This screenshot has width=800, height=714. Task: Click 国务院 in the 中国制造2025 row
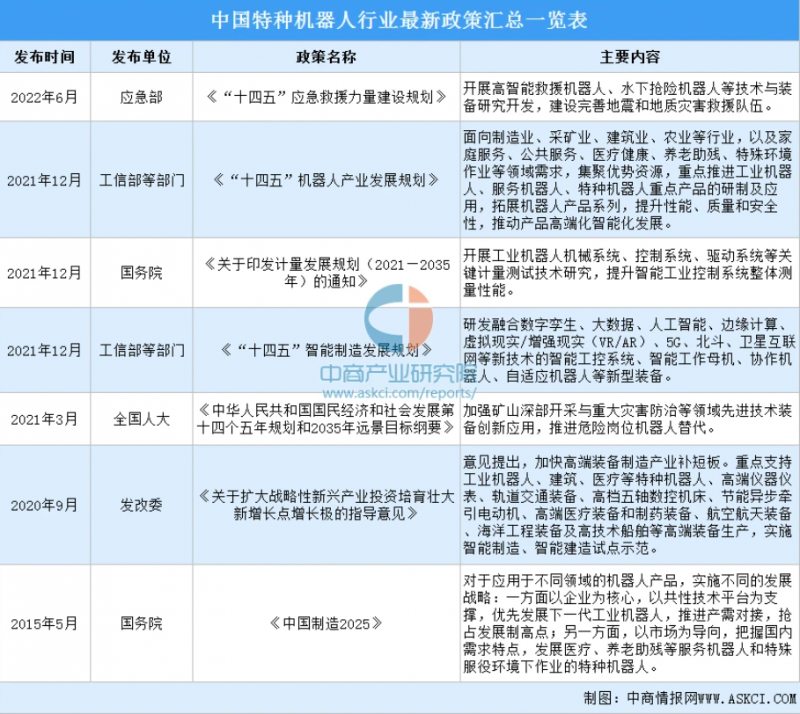(141, 623)
